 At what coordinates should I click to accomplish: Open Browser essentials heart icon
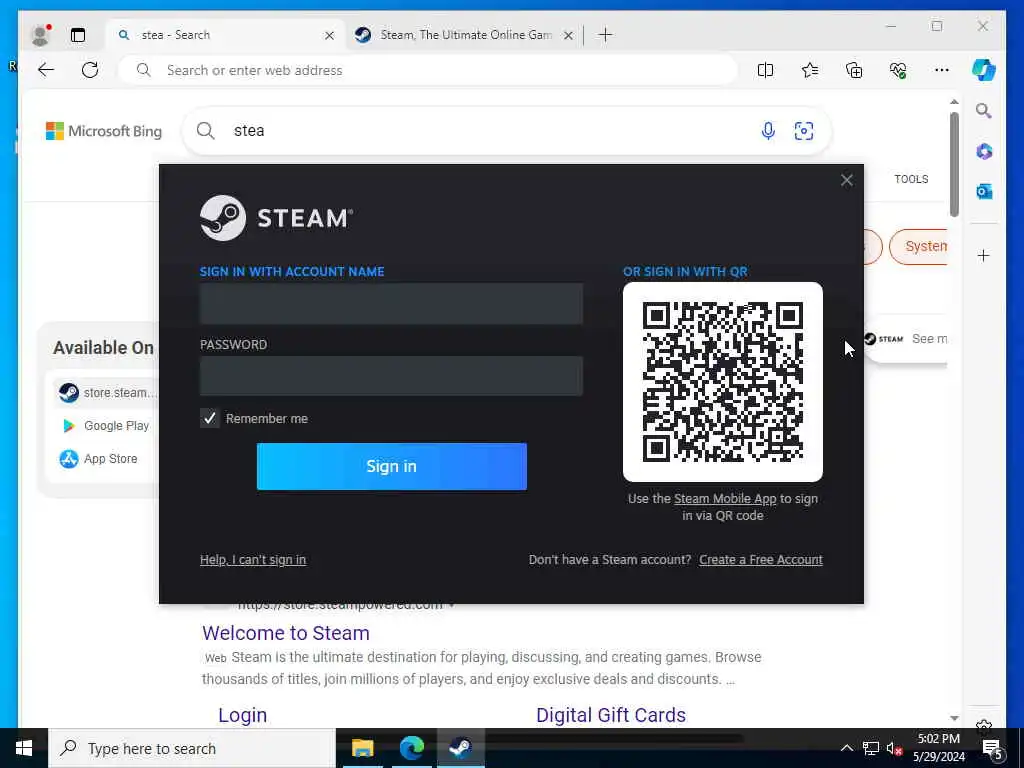click(x=898, y=70)
